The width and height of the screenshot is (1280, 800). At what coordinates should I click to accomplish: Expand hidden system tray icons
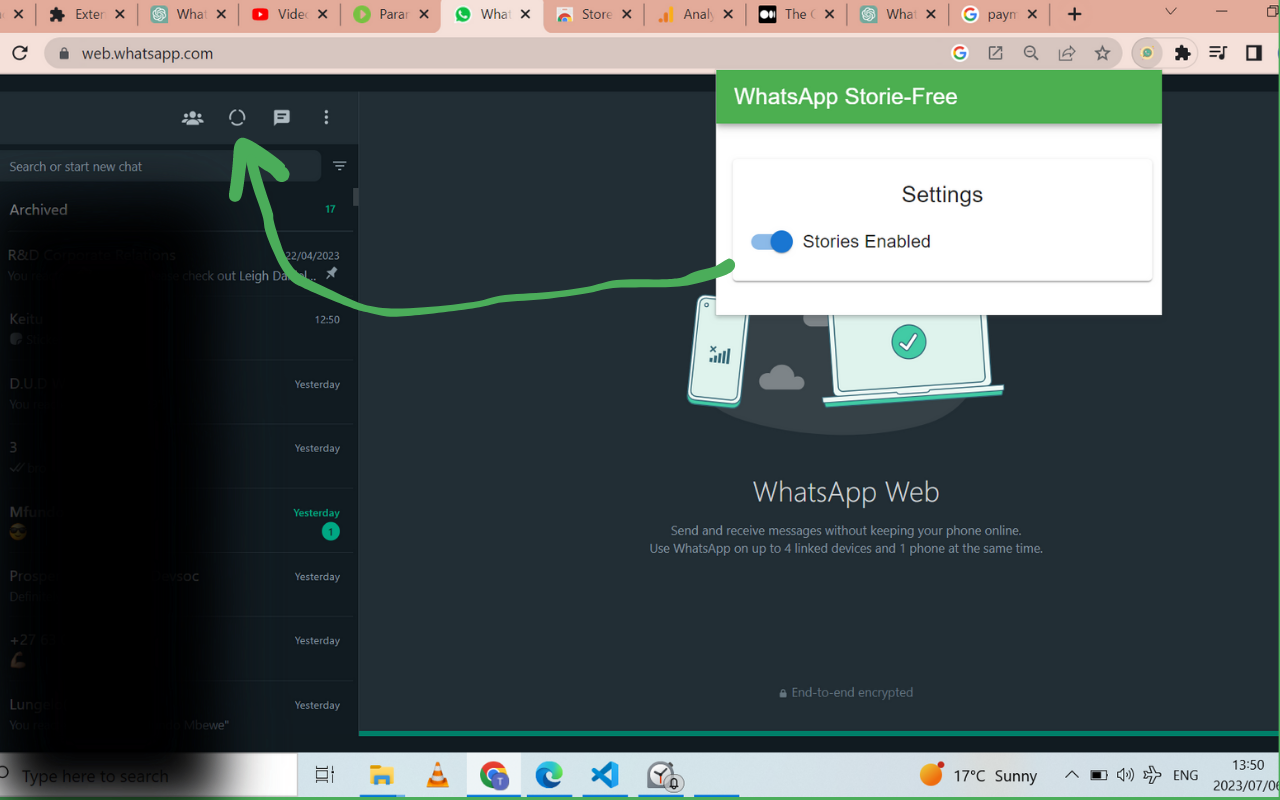[1071, 775]
